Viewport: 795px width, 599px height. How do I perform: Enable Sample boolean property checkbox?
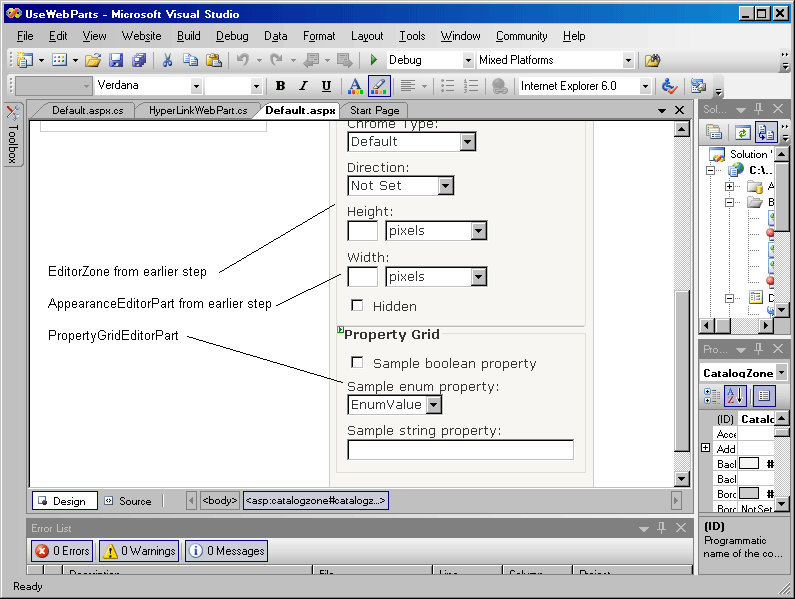pyautogui.click(x=357, y=363)
